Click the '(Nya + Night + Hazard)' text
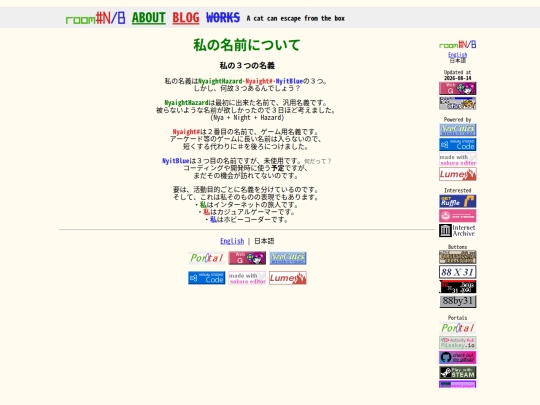The image size is (540, 405). click(247, 118)
